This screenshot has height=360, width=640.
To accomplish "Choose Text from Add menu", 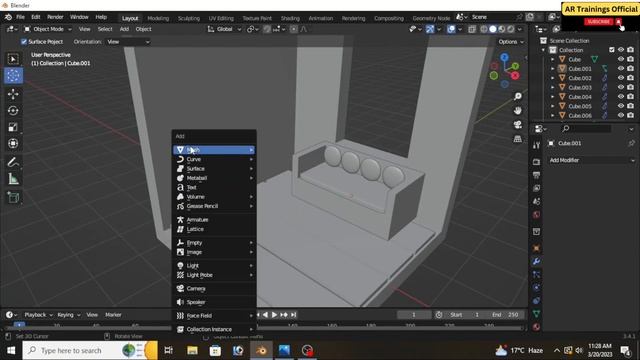I will pyautogui.click(x=214, y=187).
